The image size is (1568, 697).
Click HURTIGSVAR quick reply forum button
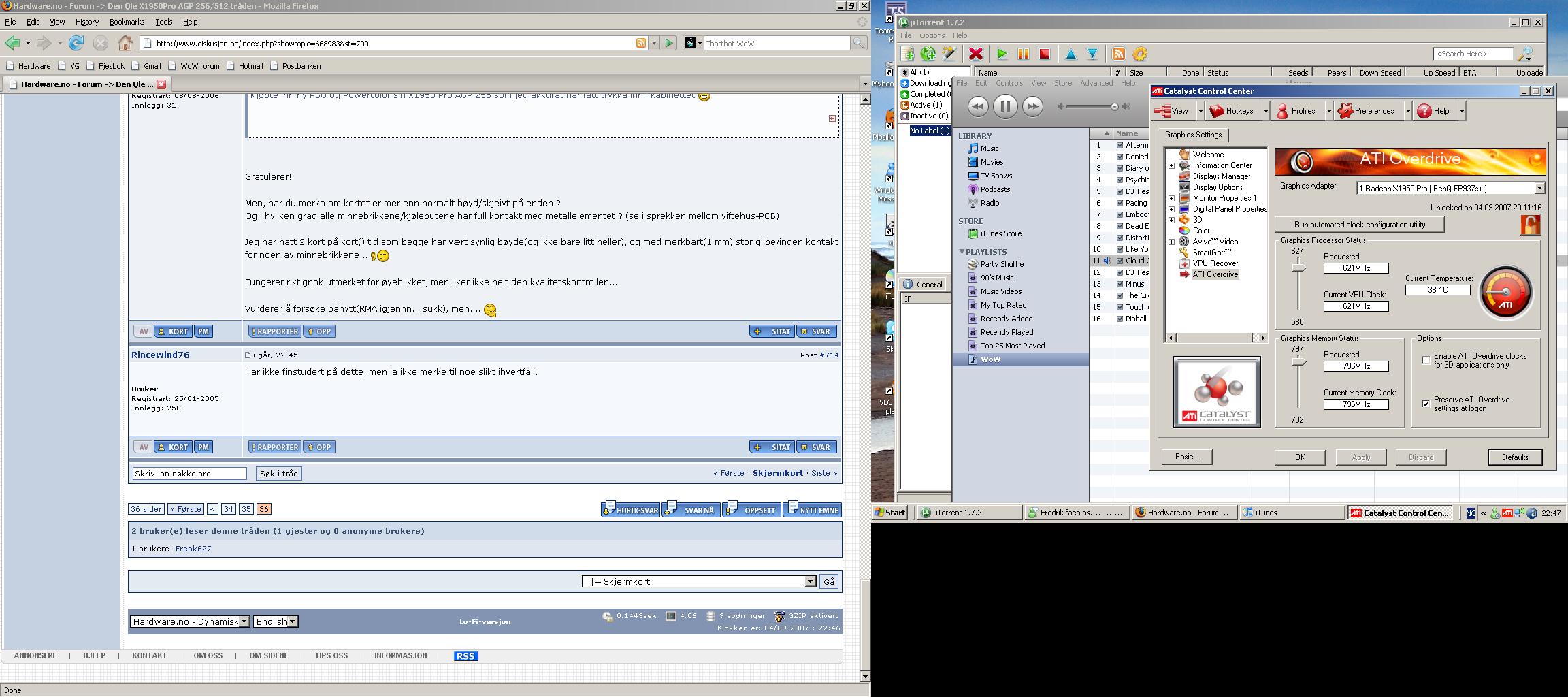[630, 510]
